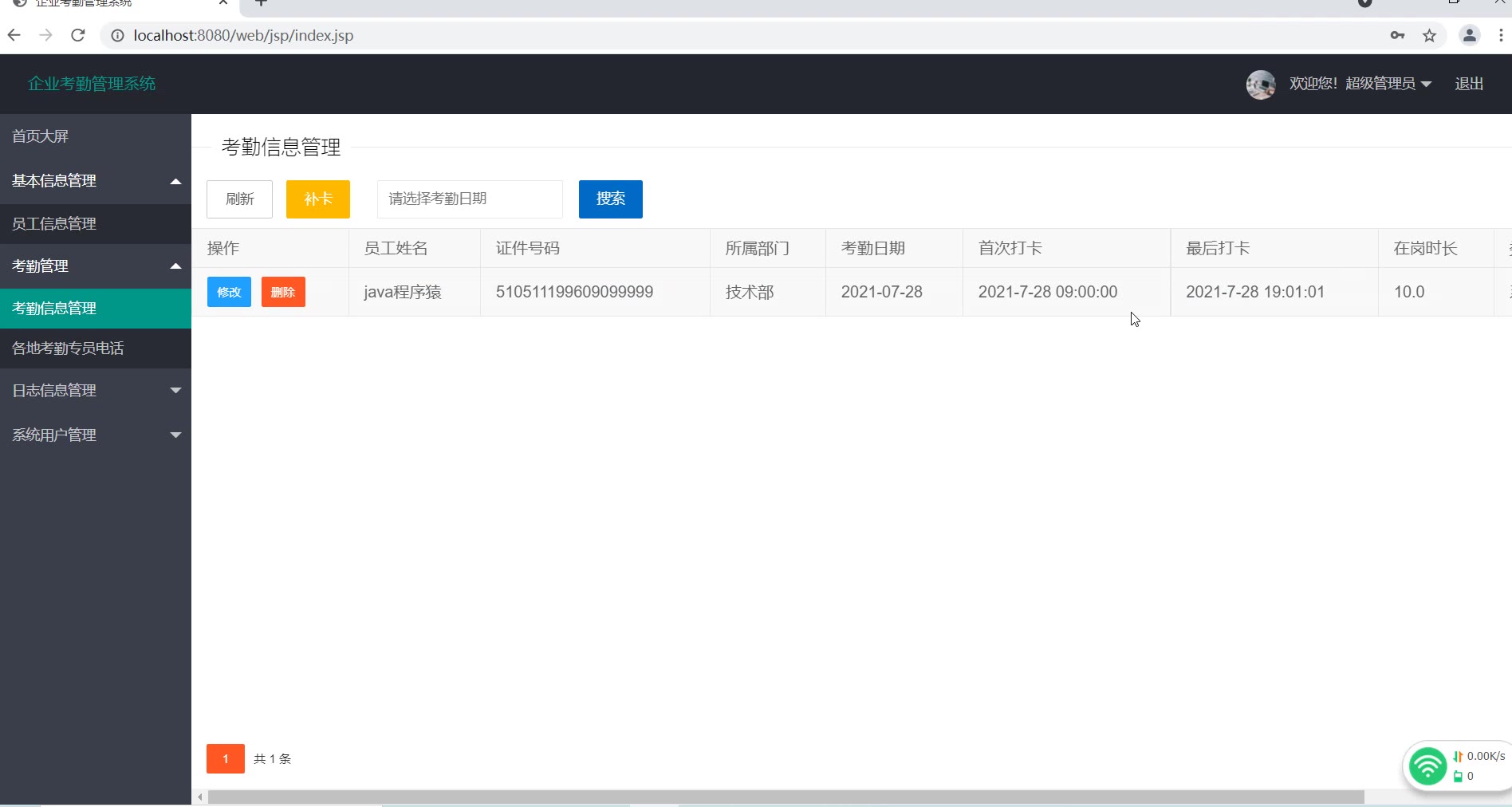Viewport: 1512px width, 807px height.
Task: View site information icon in address bar
Action: point(117,35)
